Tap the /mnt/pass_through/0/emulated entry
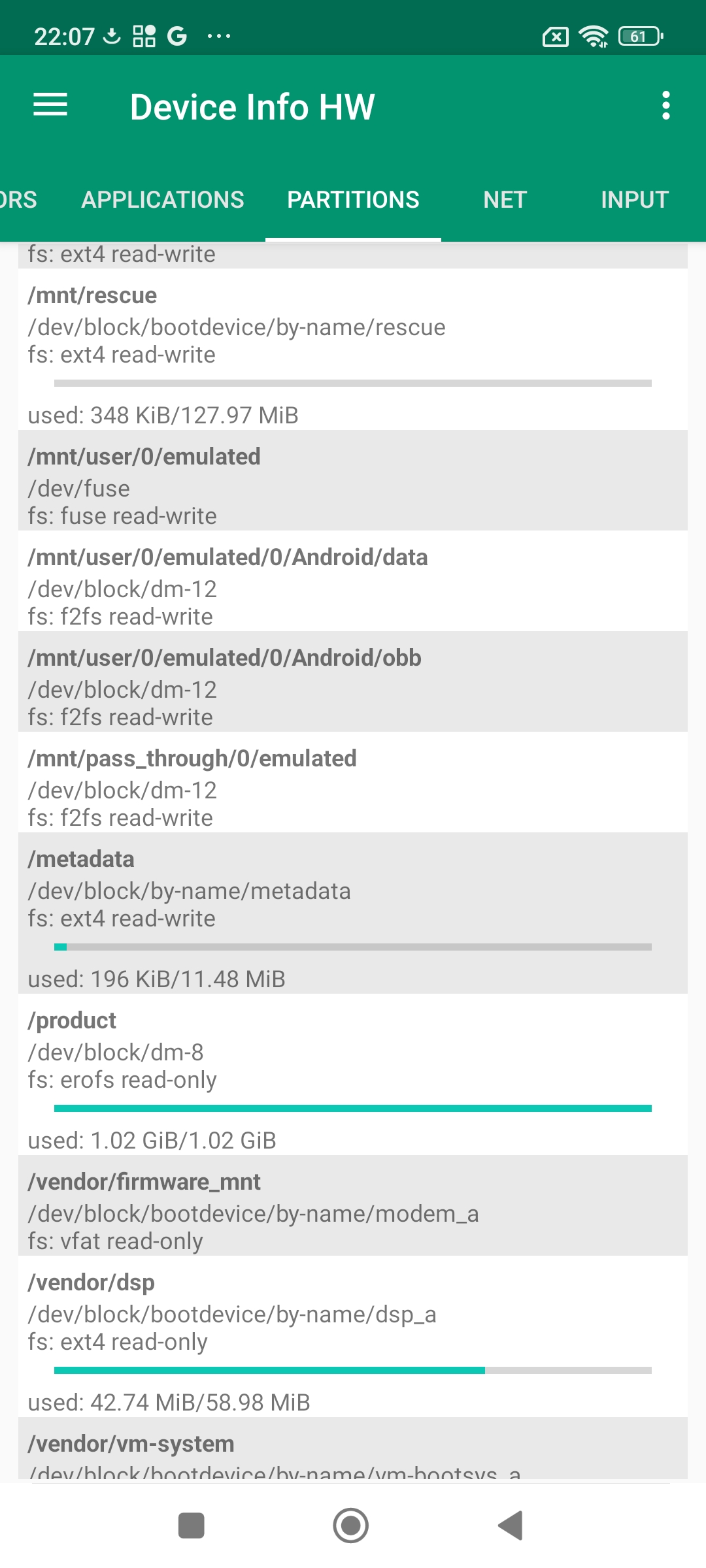 [353, 782]
